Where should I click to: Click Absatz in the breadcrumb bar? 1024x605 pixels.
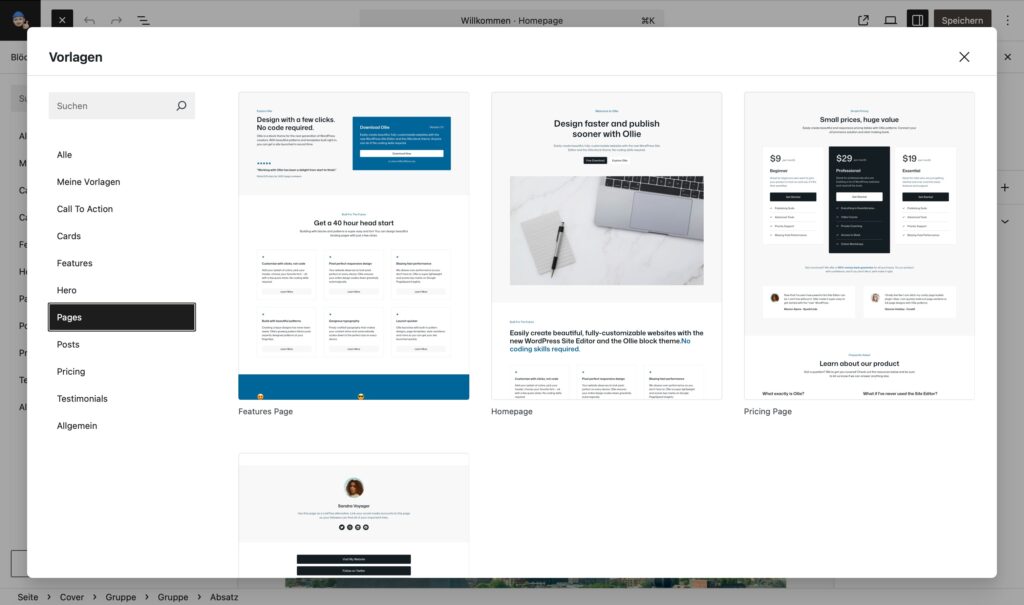tap(224, 597)
